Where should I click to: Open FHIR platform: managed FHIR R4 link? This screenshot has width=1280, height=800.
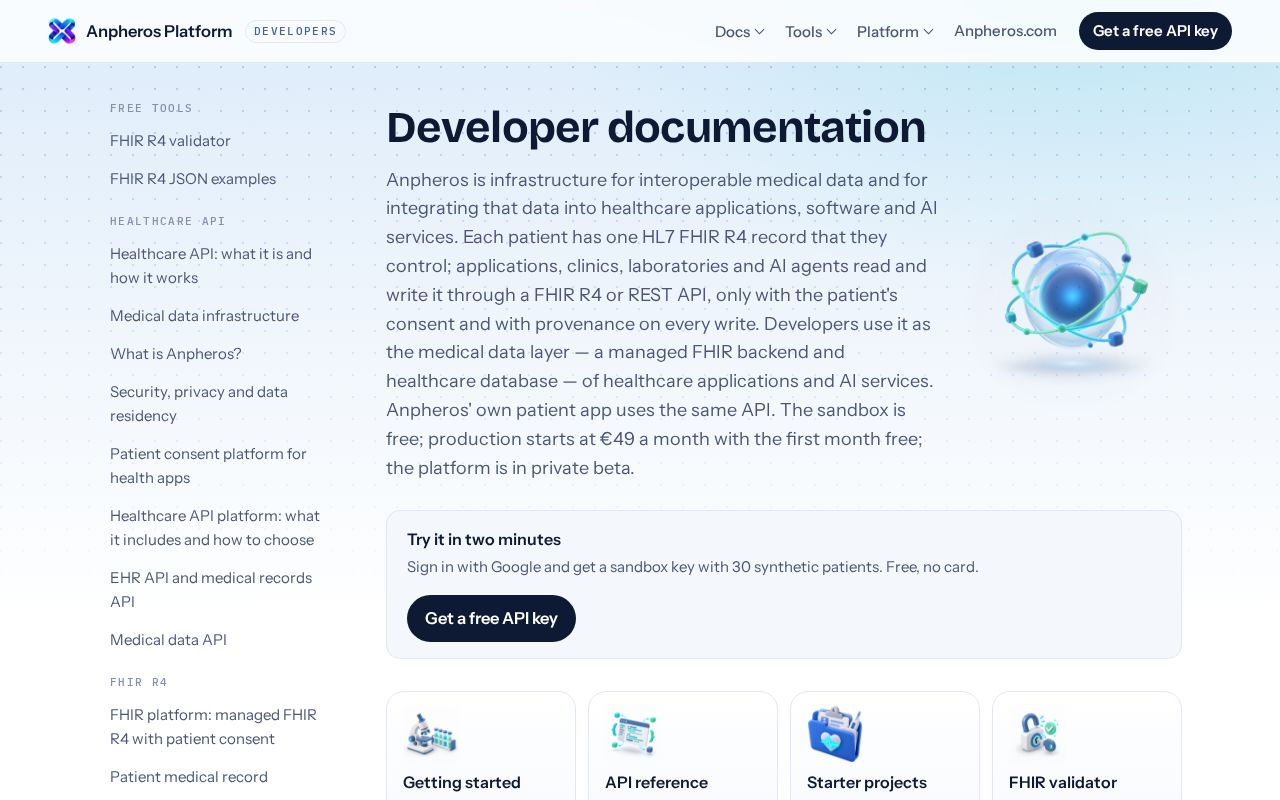[x=213, y=727]
